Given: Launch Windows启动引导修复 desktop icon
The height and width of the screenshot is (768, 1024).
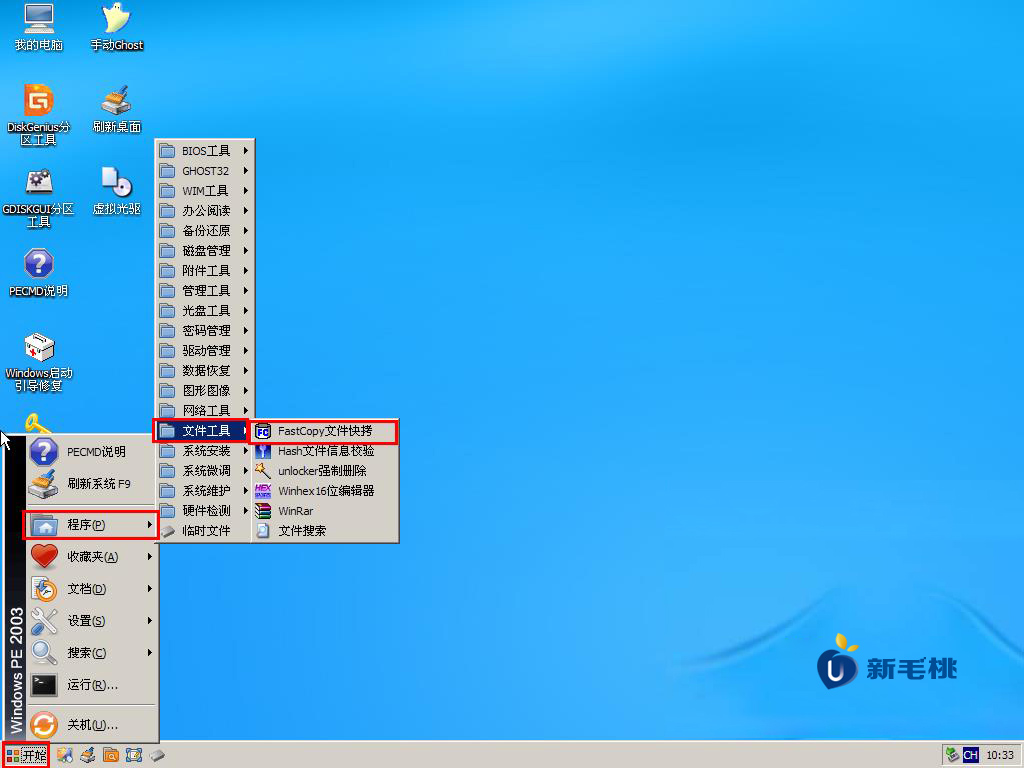Looking at the screenshot, I should click(x=39, y=362).
